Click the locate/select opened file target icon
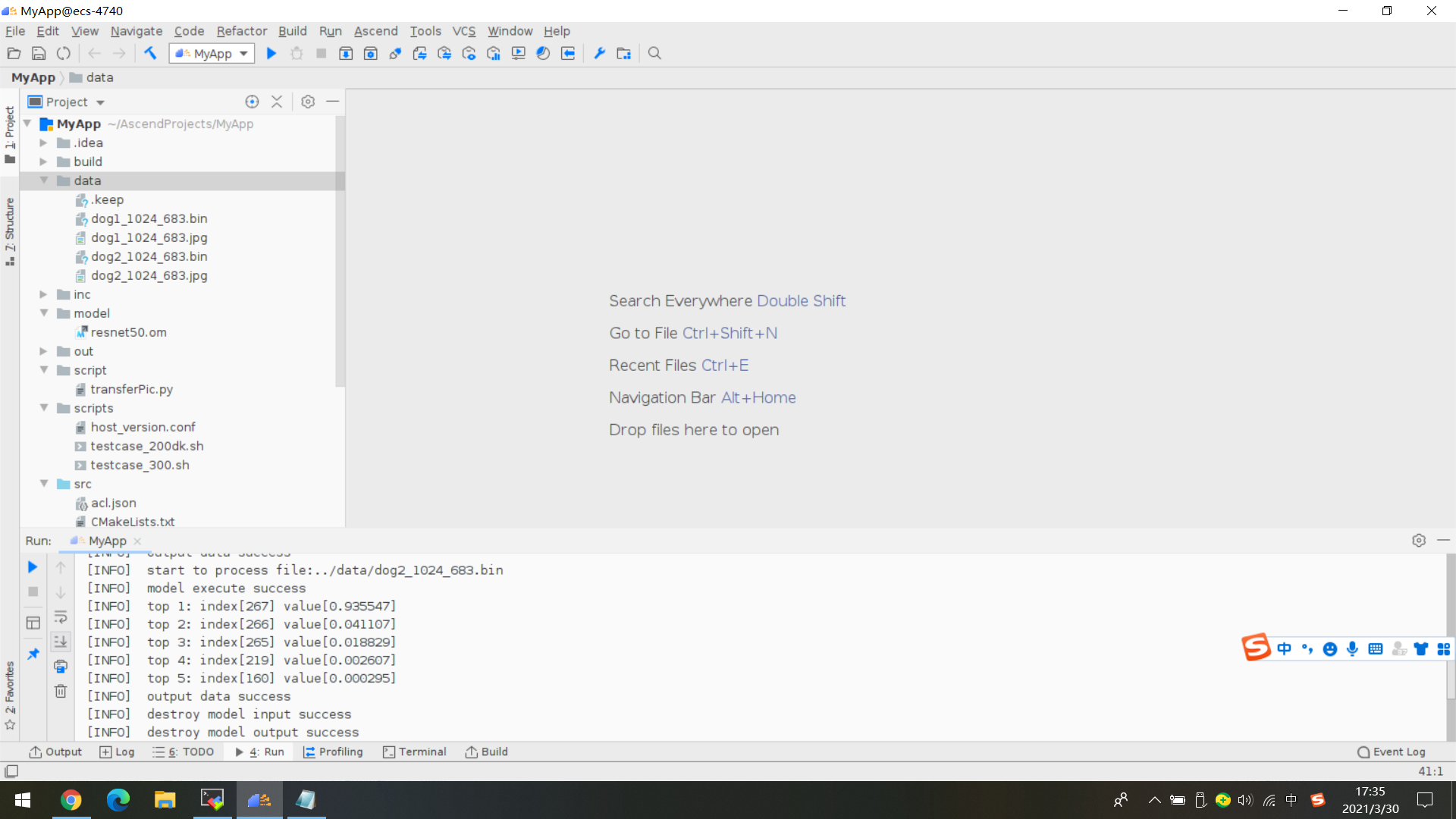 (252, 102)
